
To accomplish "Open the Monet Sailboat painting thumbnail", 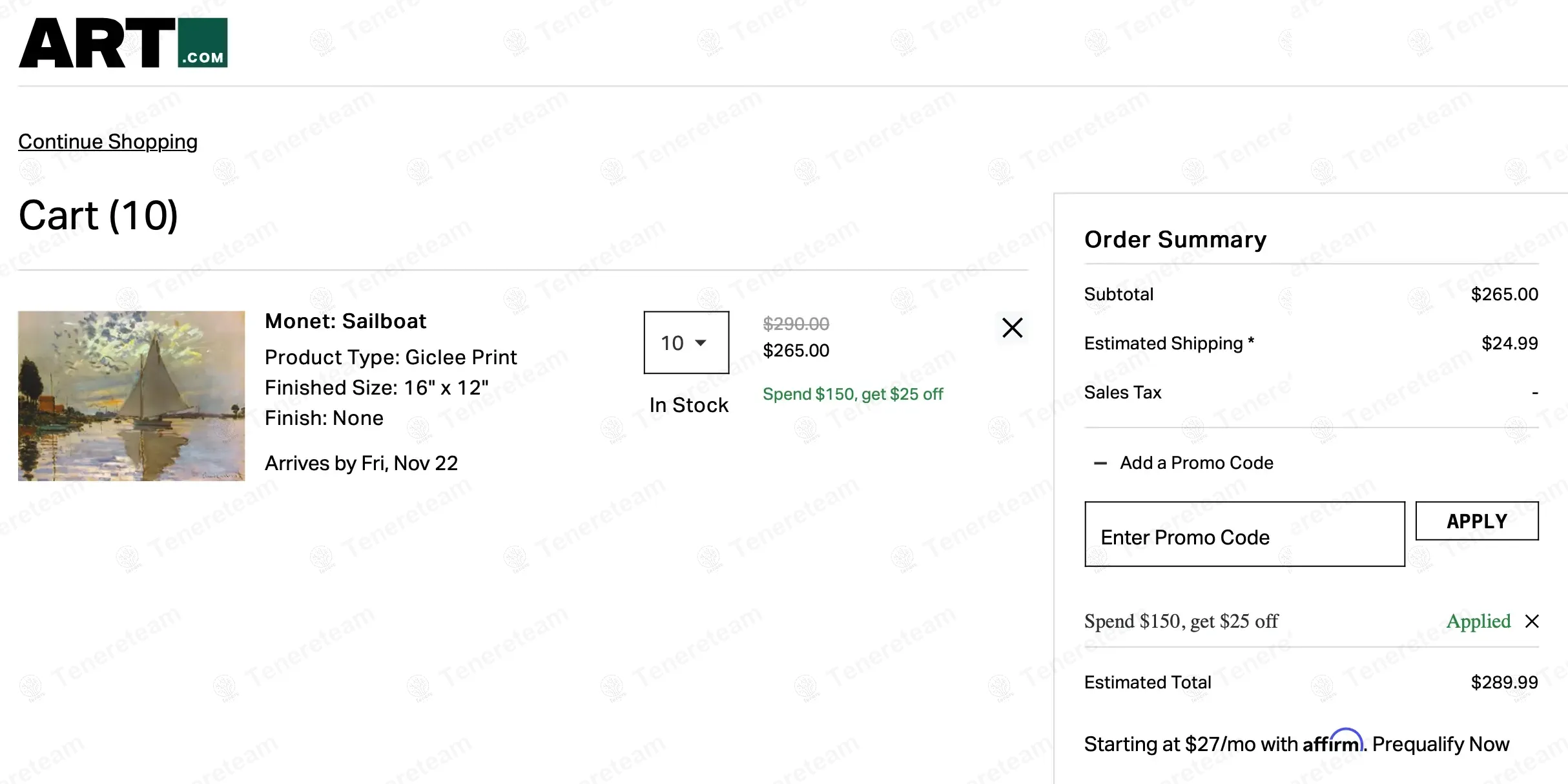I will (131, 396).
